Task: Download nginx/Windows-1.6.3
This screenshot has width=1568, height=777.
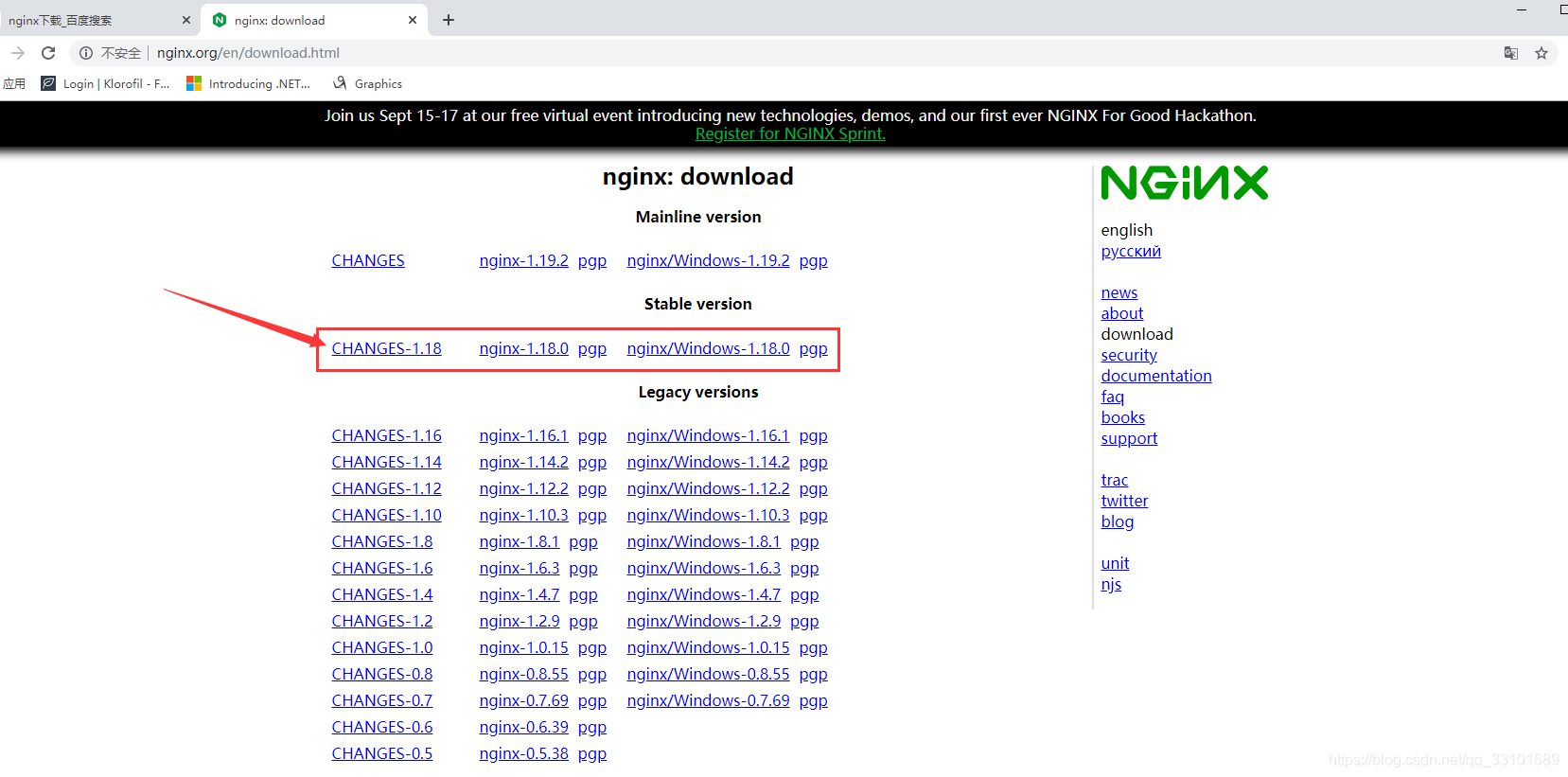Action: coord(704,568)
